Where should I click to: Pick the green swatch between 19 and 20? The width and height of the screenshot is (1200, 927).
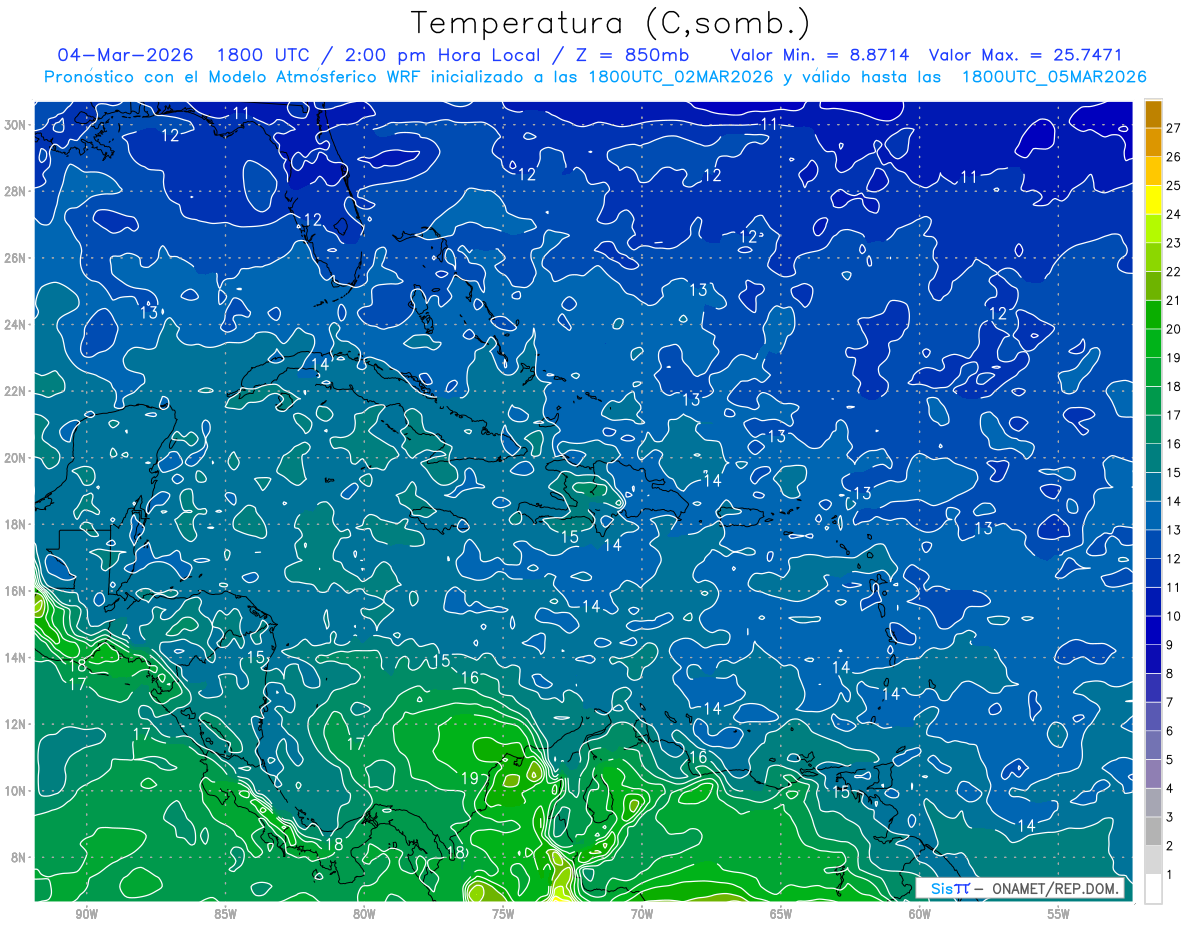(x=1153, y=343)
